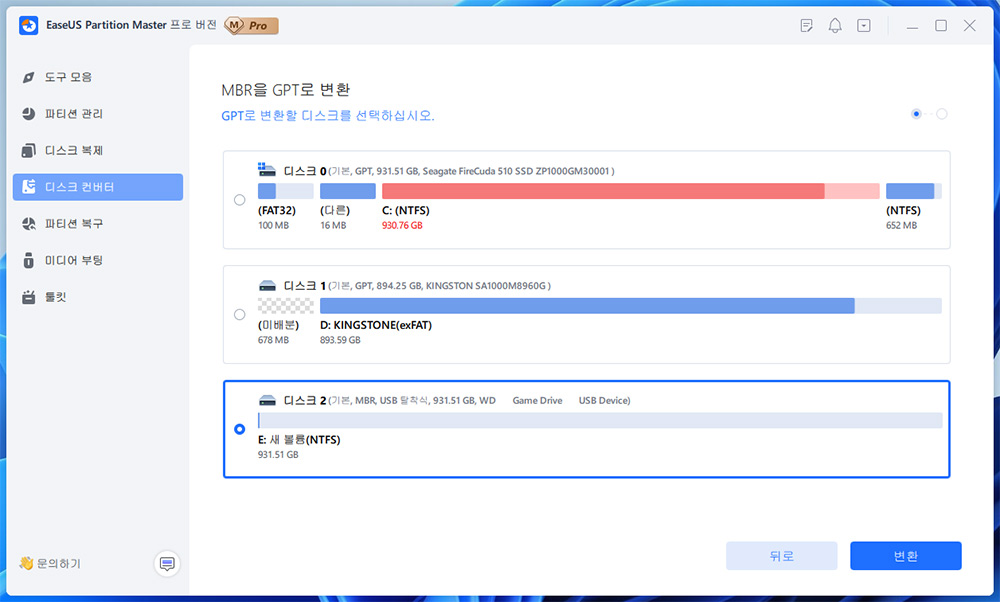Click the 'E: 새 볼륨(NTFS)' label

click(299, 440)
